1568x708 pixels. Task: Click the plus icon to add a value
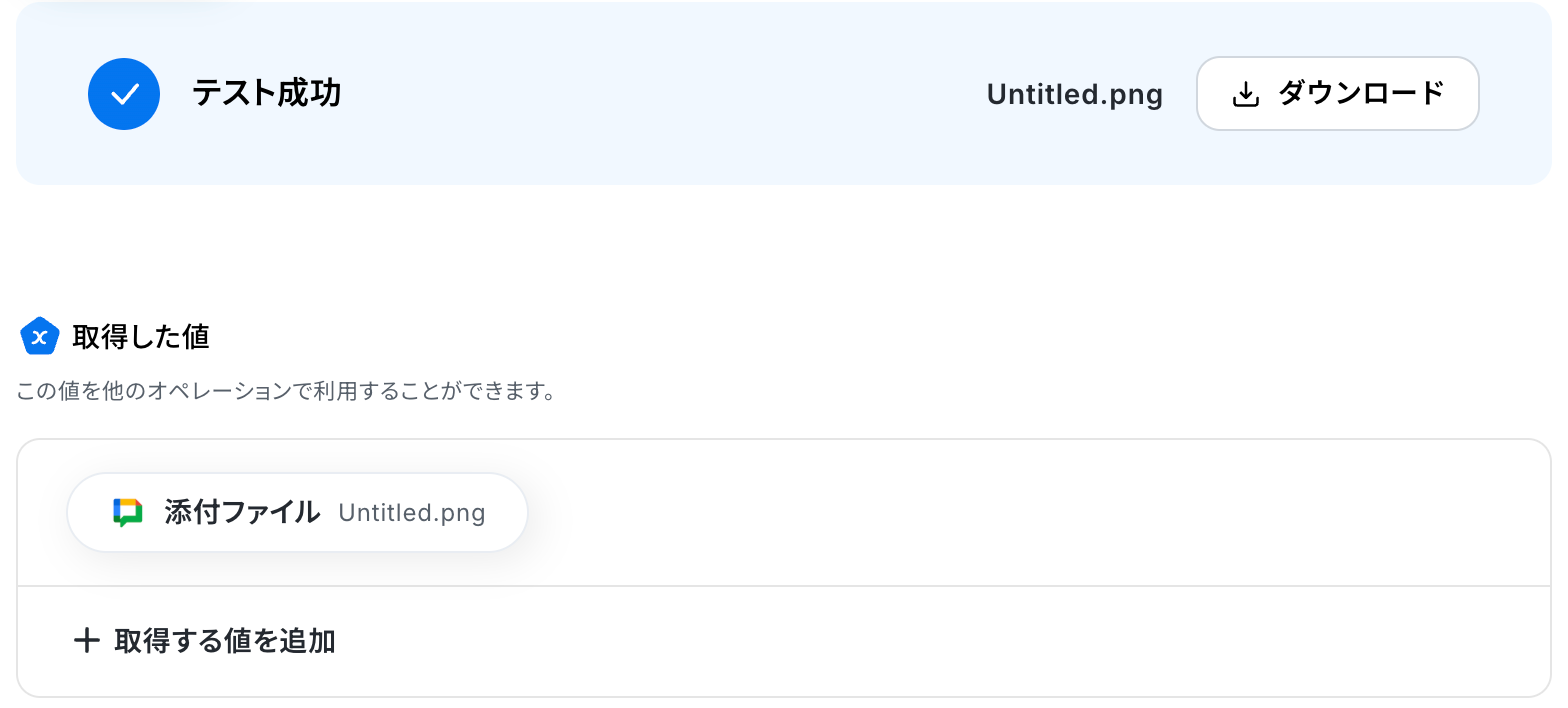coord(87,641)
